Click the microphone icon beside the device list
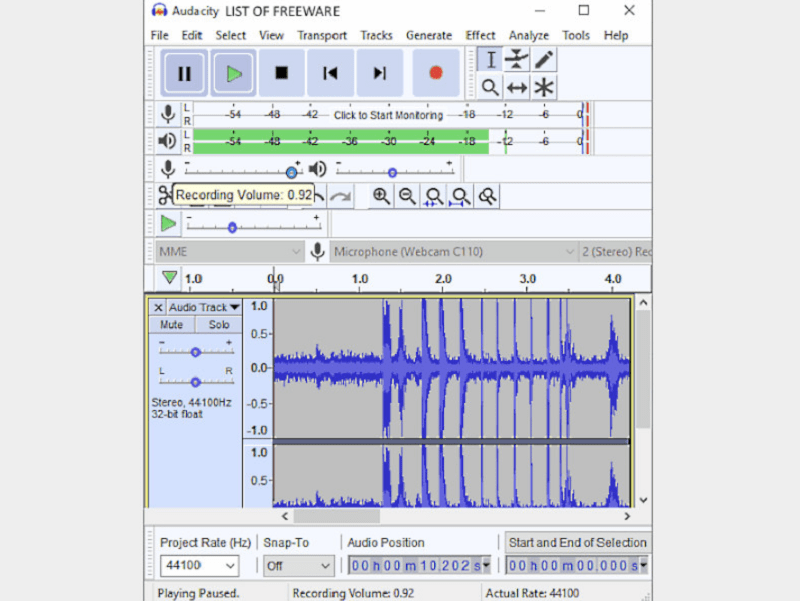800x601 pixels. coord(317,252)
